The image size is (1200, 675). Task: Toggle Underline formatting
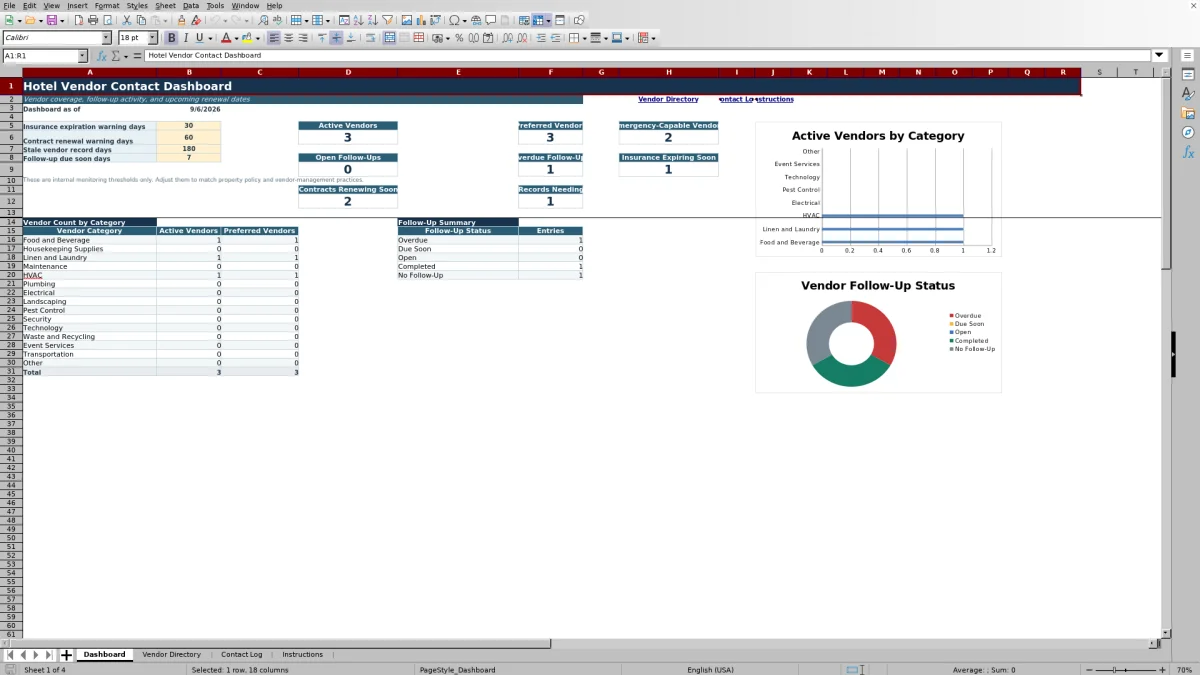(x=199, y=38)
